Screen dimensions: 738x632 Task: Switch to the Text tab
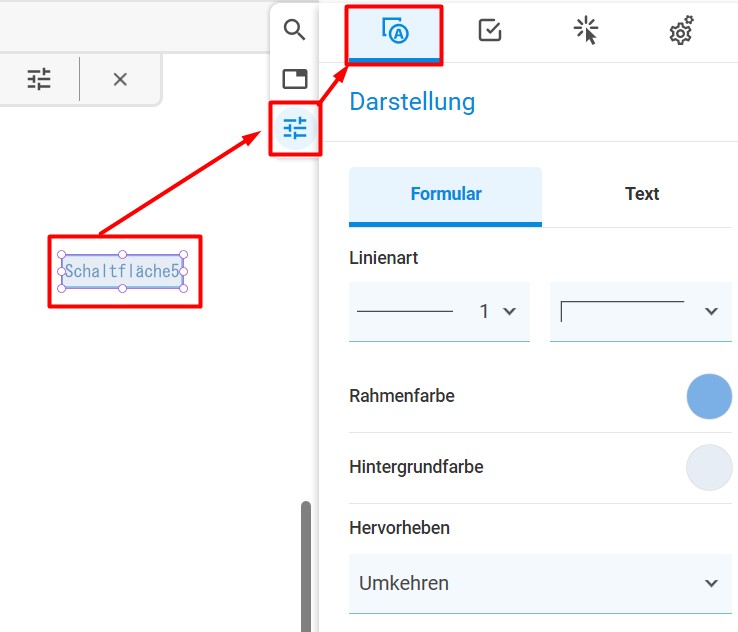pos(642,196)
